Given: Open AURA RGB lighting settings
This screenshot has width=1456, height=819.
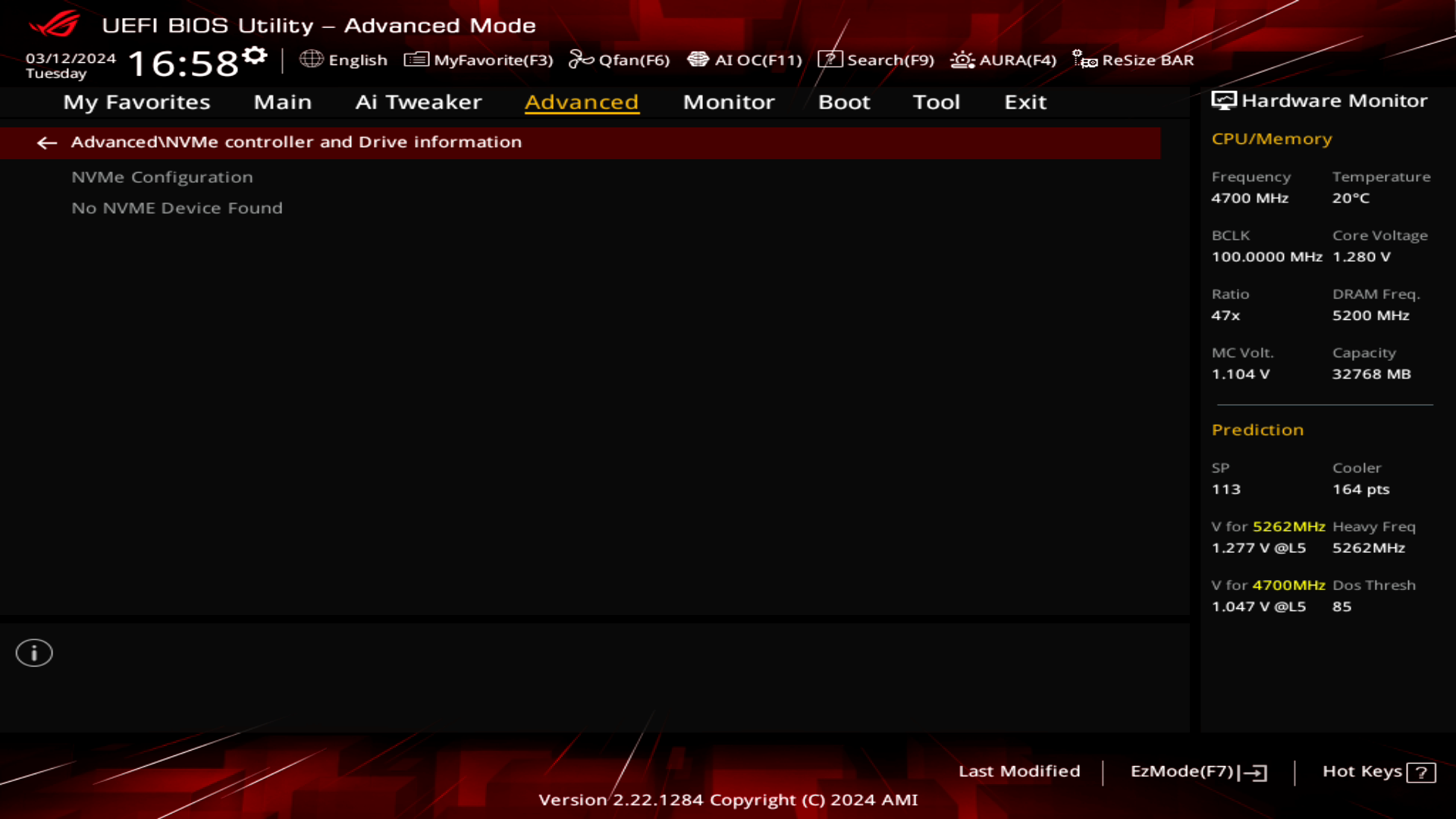Looking at the screenshot, I should click(1002, 60).
